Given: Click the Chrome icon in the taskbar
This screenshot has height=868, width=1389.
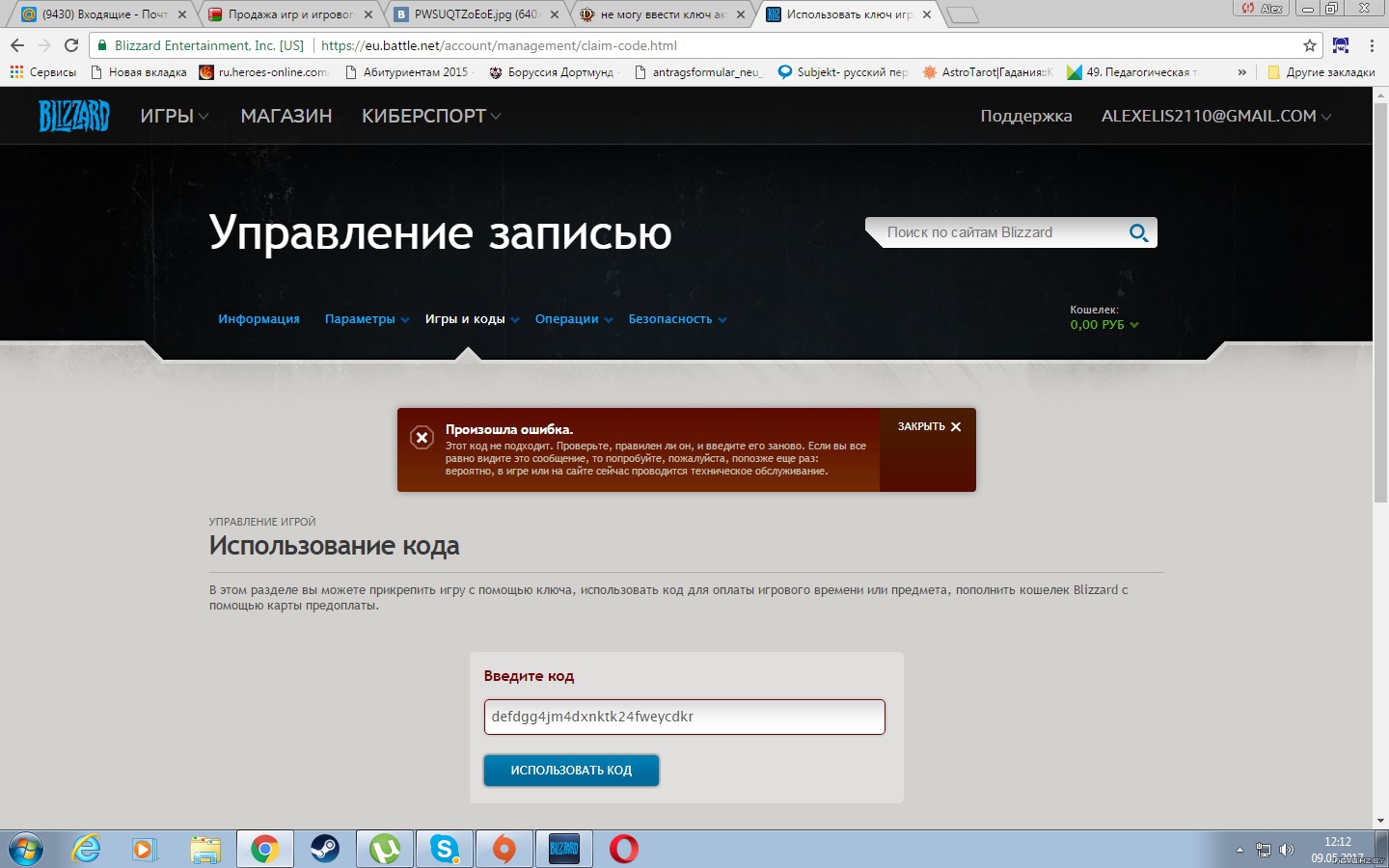Looking at the screenshot, I should tap(264, 849).
